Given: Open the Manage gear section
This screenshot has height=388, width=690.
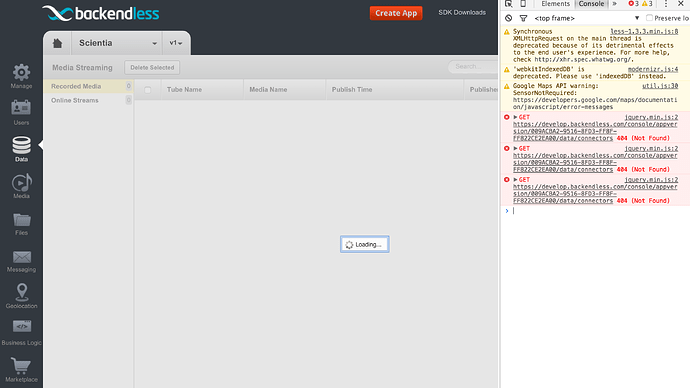Looking at the screenshot, I should click(x=21, y=76).
